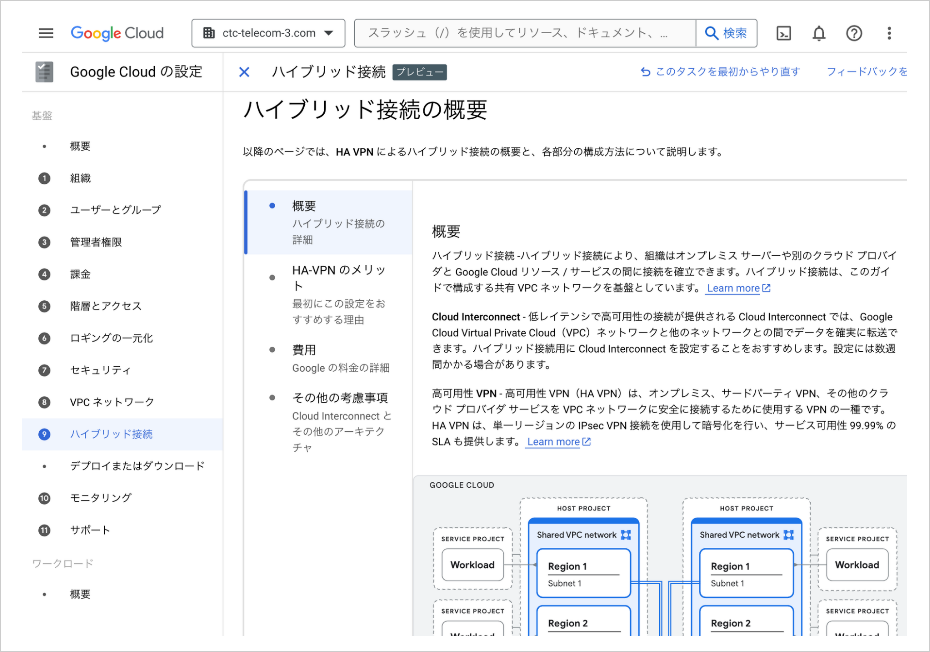Select step 9 ハイブリッド接続
930x652 pixels.
click(123, 434)
